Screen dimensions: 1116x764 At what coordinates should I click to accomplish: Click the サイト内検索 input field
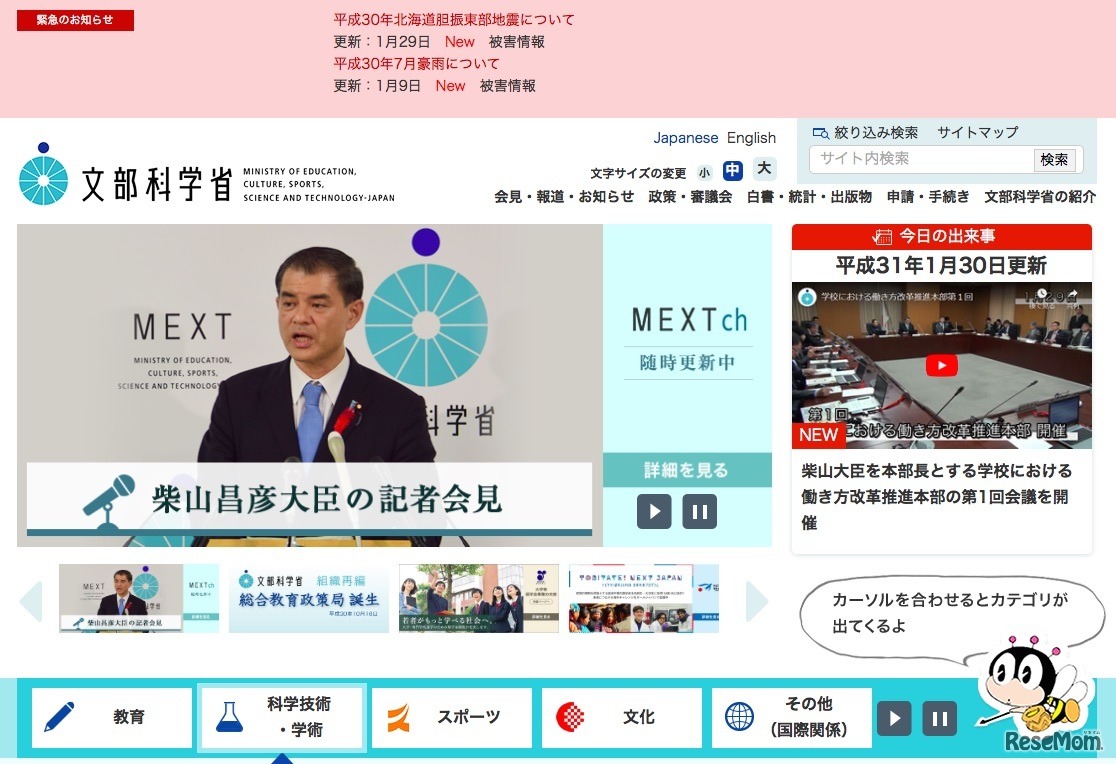[x=920, y=159]
